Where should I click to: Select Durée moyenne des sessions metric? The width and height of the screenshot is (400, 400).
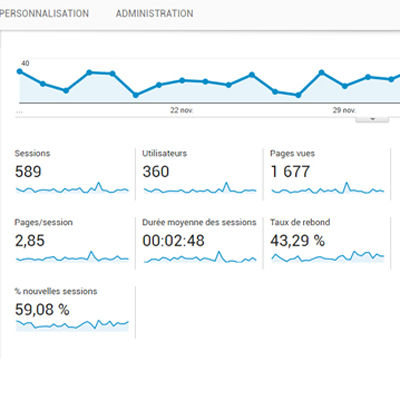tap(199, 243)
